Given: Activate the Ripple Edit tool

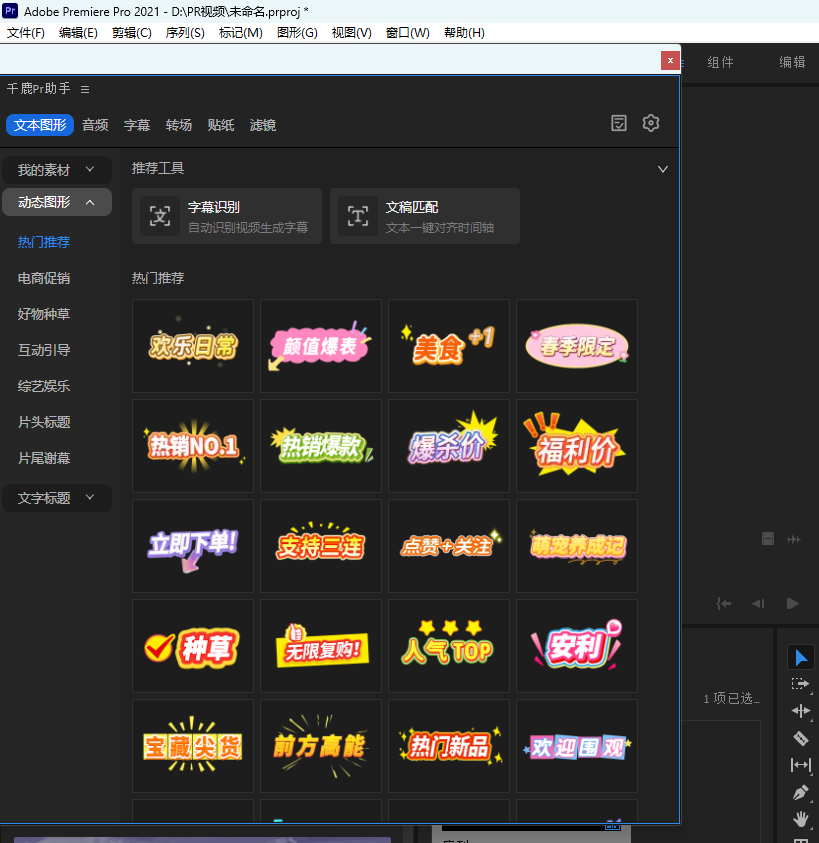Looking at the screenshot, I should click(x=800, y=711).
